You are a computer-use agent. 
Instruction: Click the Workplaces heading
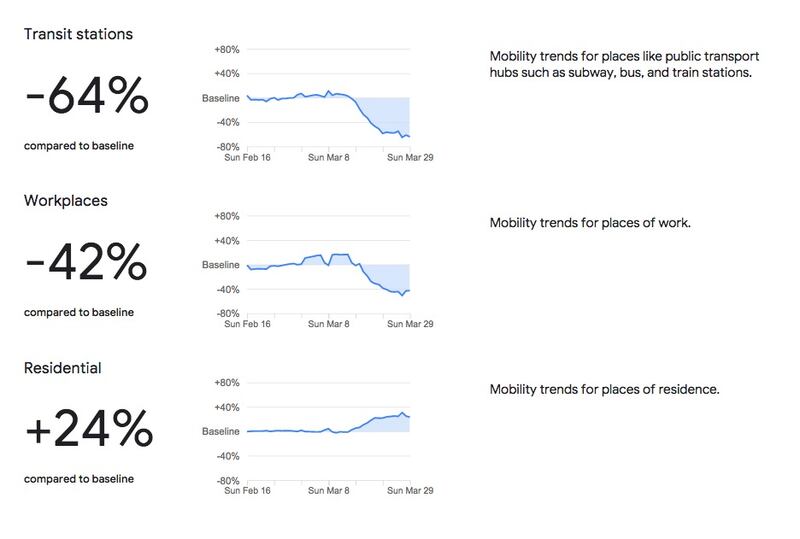(x=65, y=201)
